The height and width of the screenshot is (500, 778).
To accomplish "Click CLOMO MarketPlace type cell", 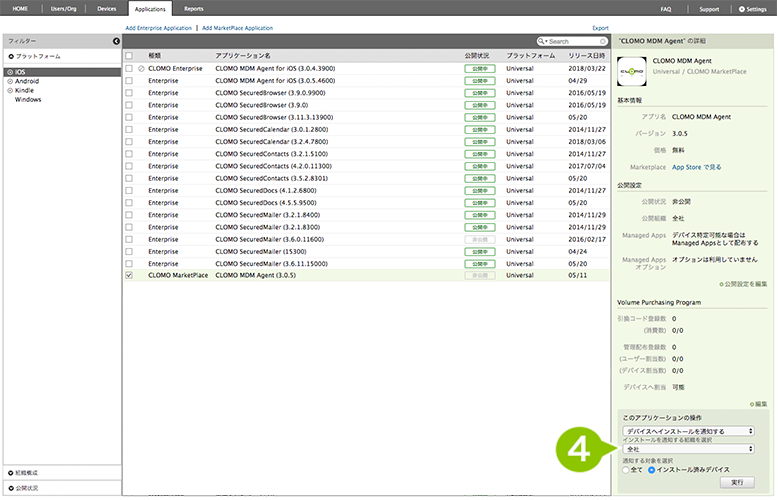I will [178, 275].
